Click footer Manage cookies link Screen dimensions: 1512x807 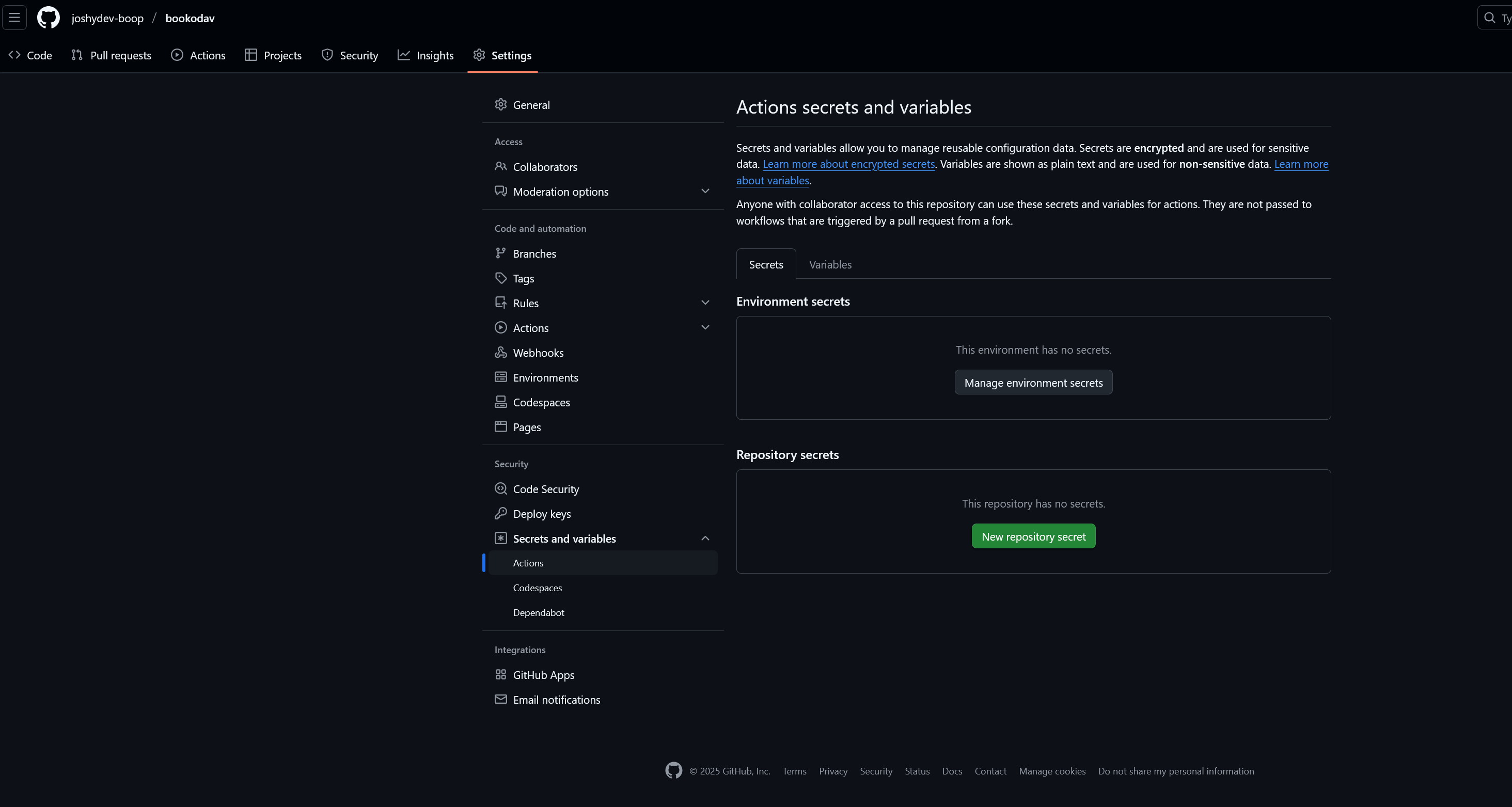click(x=1052, y=771)
